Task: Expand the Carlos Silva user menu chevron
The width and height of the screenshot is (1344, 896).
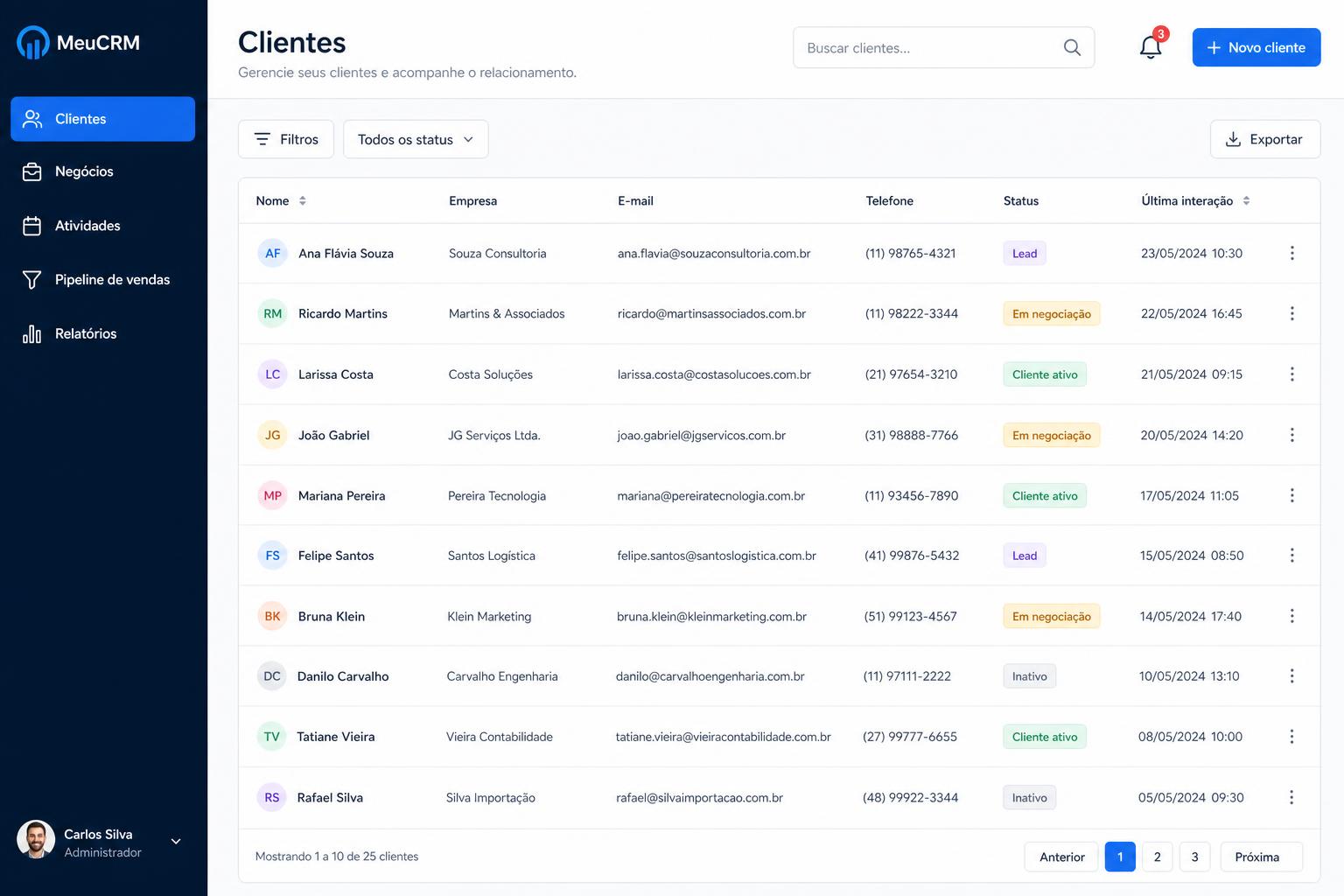Action: pos(176,842)
